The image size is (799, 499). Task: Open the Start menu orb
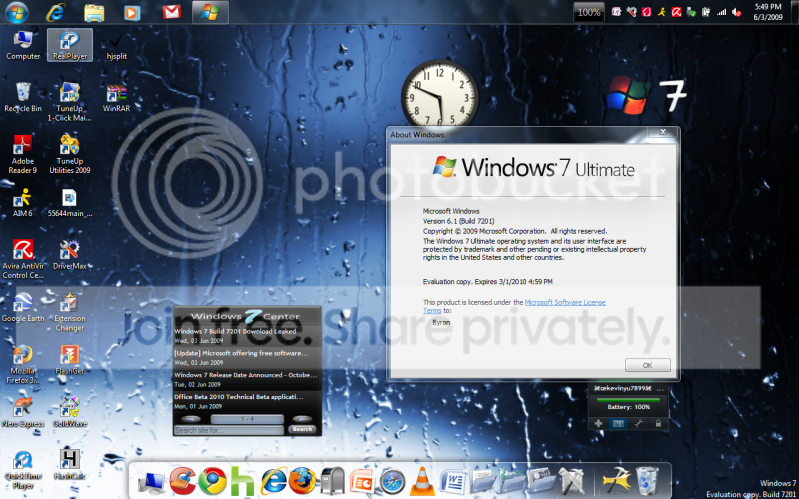[x=17, y=12]
